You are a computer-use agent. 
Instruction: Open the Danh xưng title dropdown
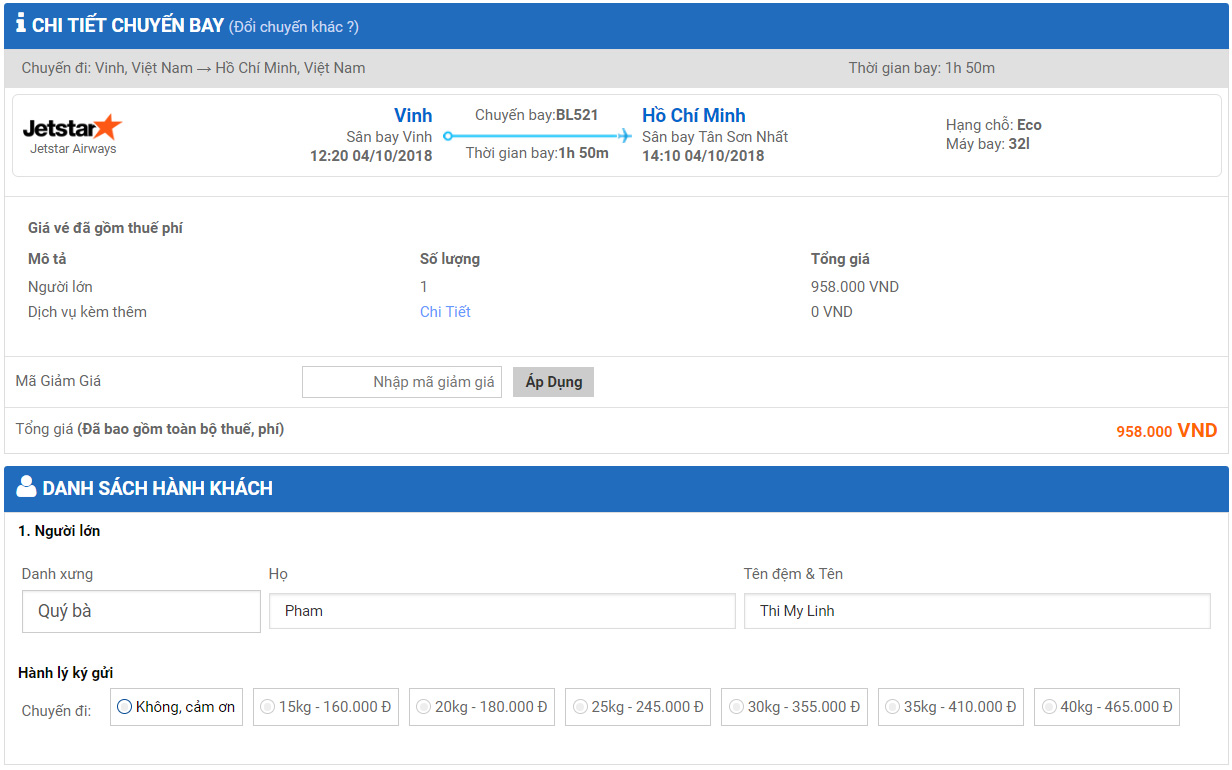[141, 611]
